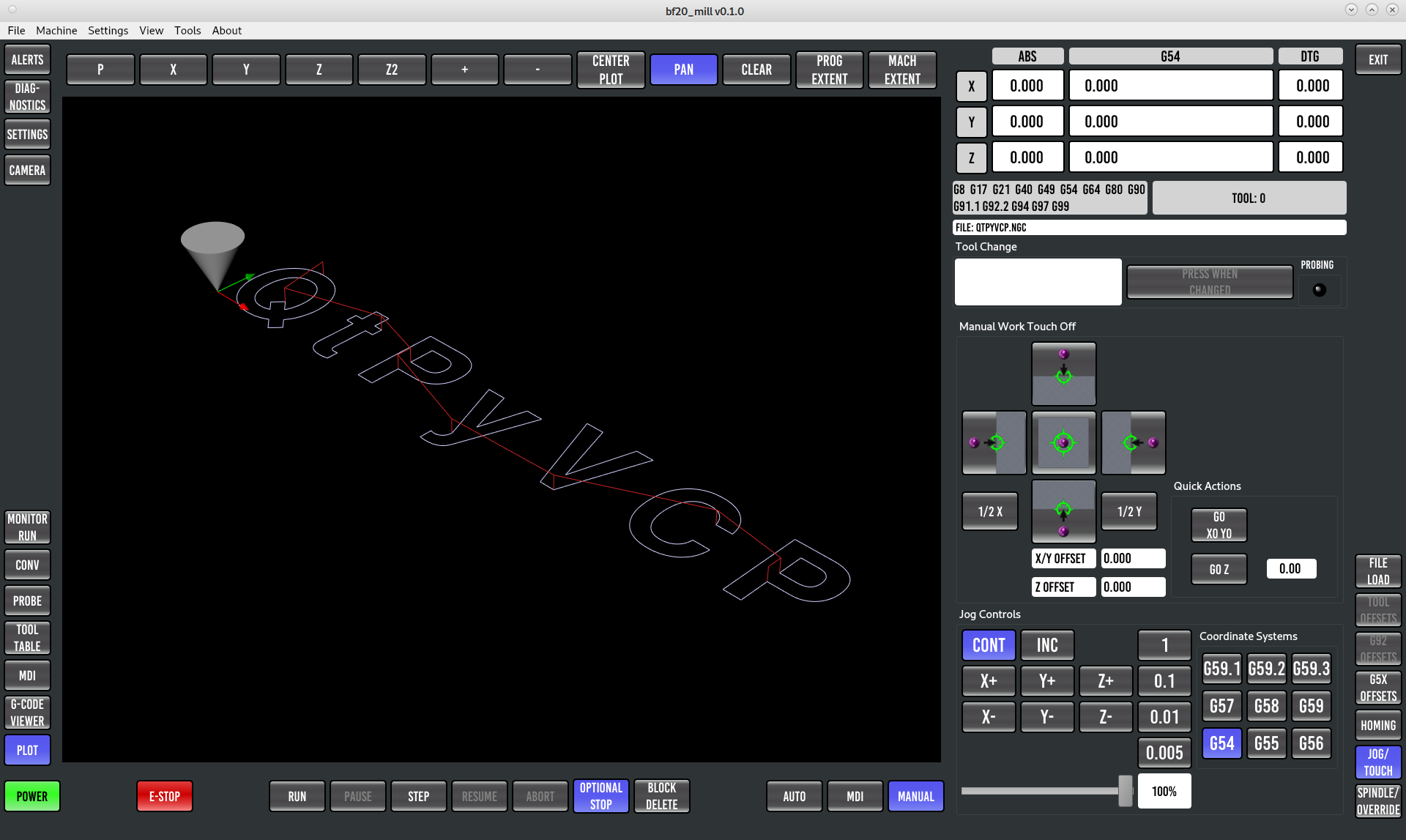Open the TOOL TABLE page
The height and width of the screenshot is (840, 1406).
(x=27, y=638)
